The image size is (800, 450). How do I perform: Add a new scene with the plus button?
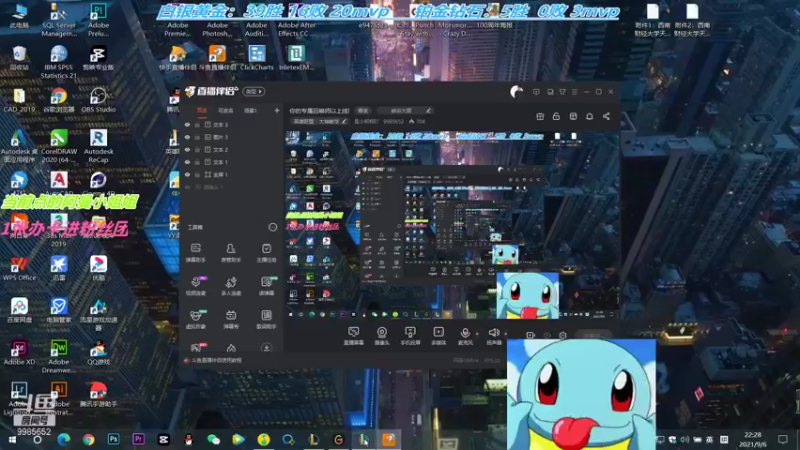[x=277, y=110]
